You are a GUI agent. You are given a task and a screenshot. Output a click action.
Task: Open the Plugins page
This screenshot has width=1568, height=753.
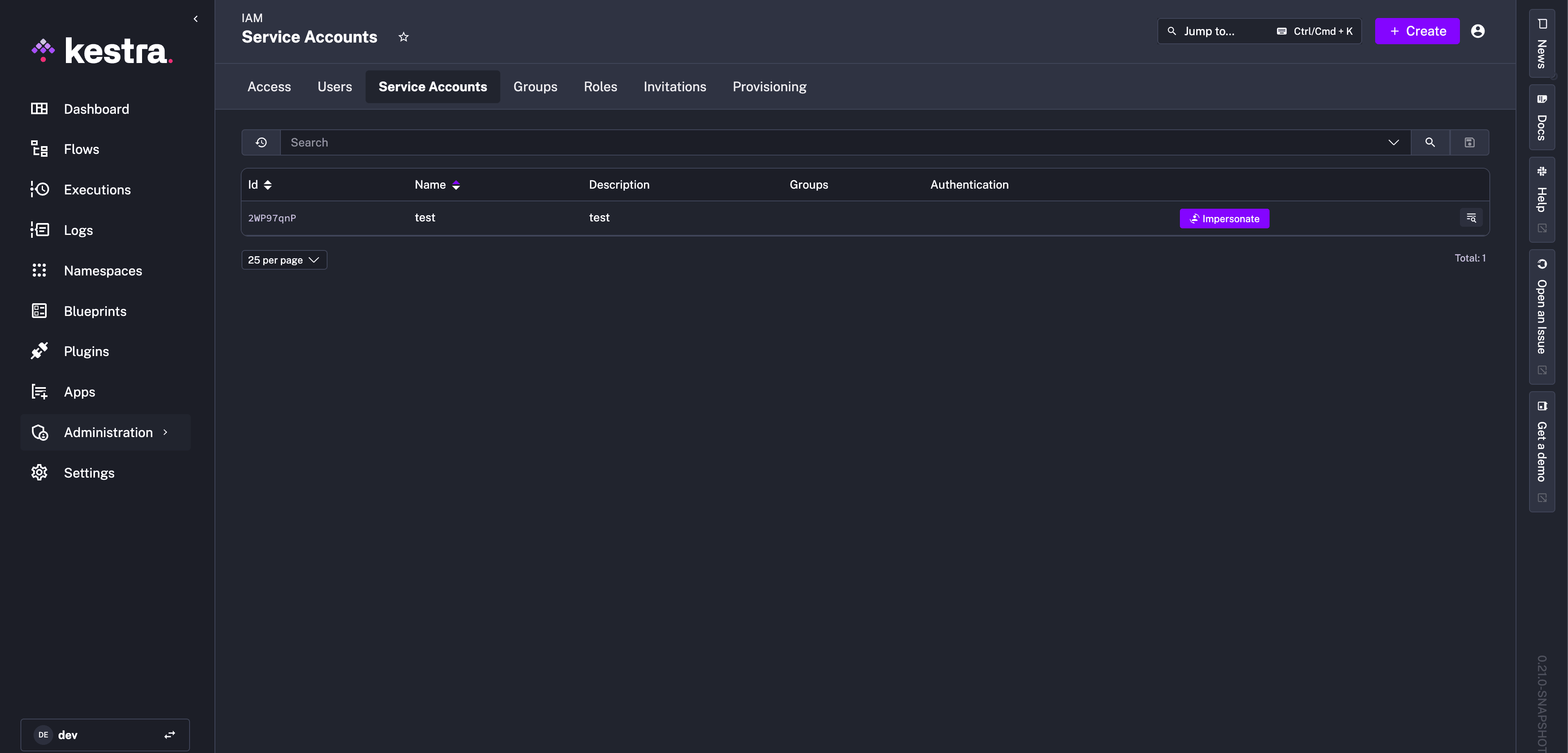tap(86, 351)
